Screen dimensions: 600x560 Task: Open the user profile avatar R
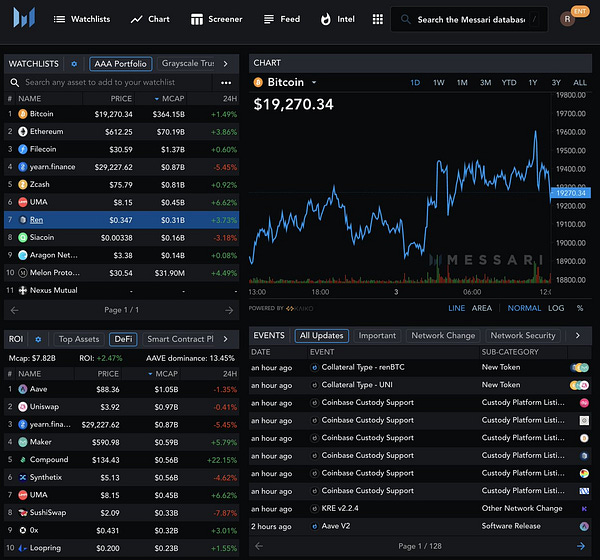click(567, 19)
